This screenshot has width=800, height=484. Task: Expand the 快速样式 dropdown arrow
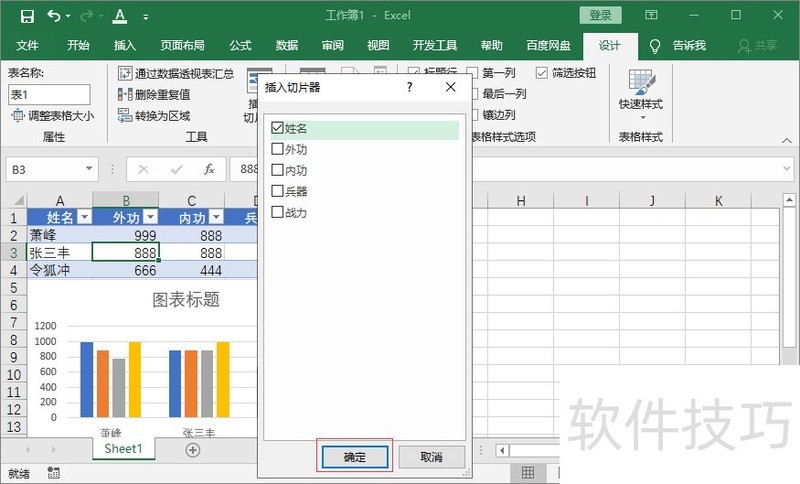[643, 118]
